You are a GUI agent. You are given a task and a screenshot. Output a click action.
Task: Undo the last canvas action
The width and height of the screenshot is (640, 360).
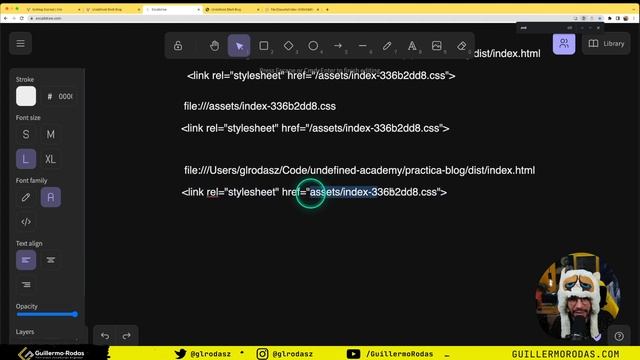pos(105,336)
